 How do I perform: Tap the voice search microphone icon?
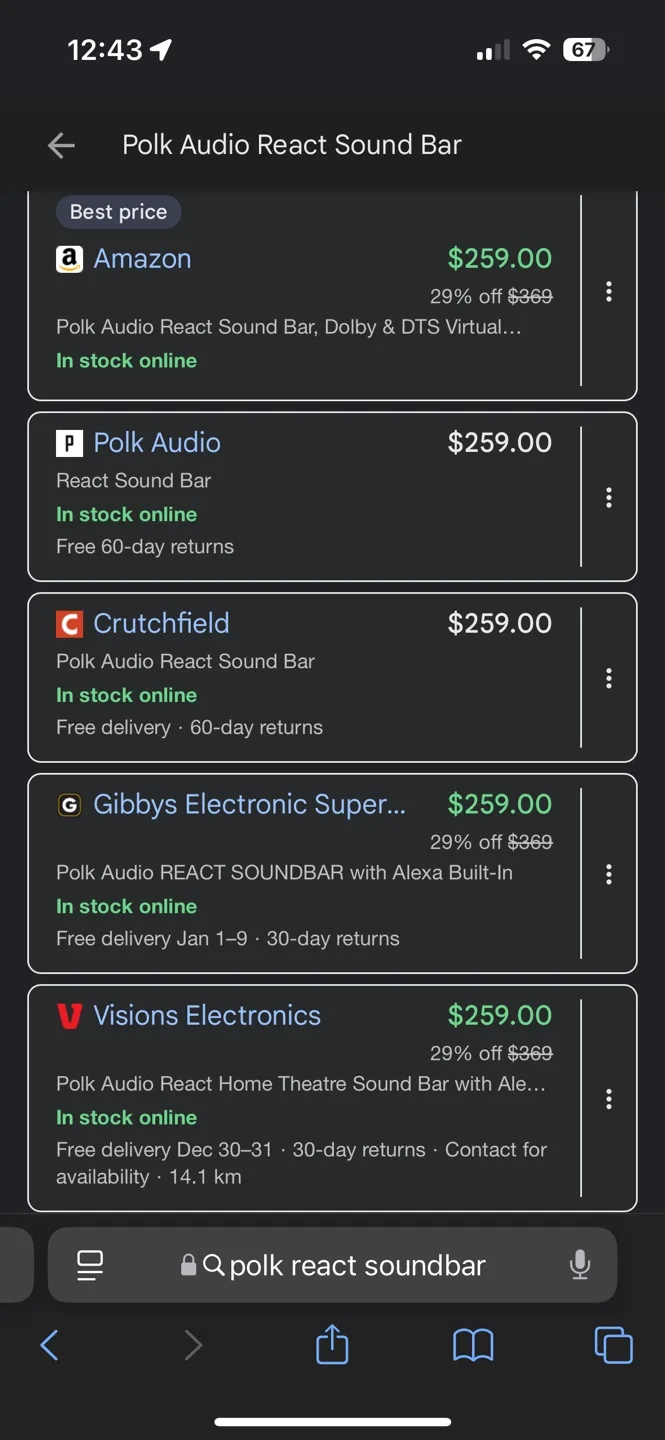(x=580, y=1265)
